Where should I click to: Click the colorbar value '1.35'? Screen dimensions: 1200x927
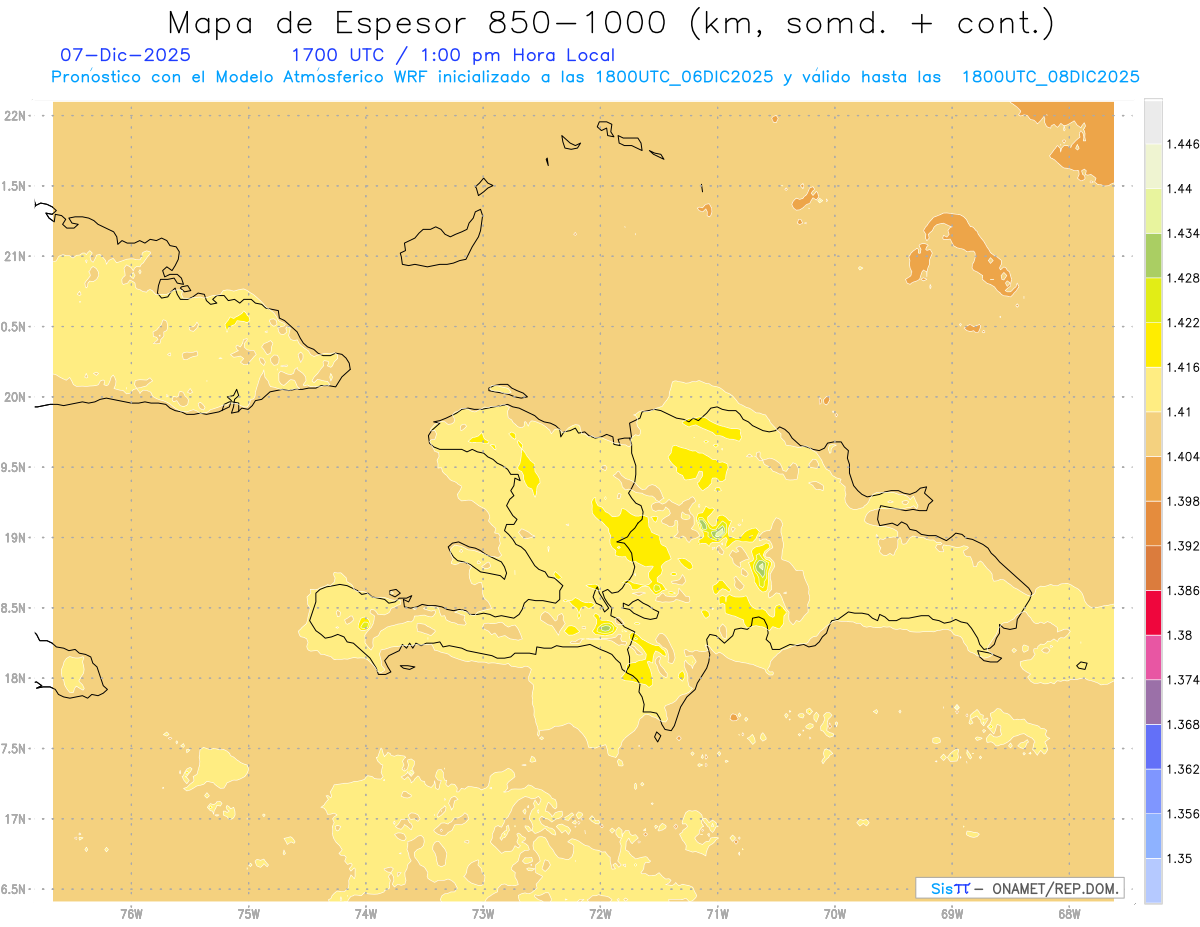(1178, 858)
